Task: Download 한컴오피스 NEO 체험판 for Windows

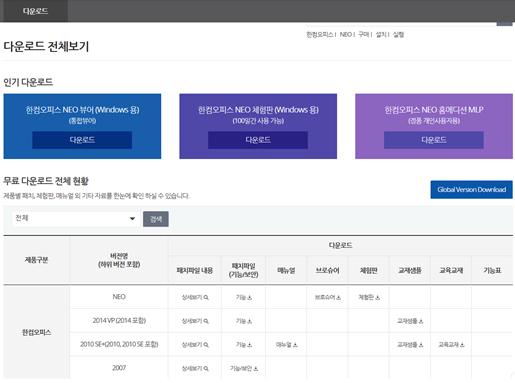Action: [258, 140]
